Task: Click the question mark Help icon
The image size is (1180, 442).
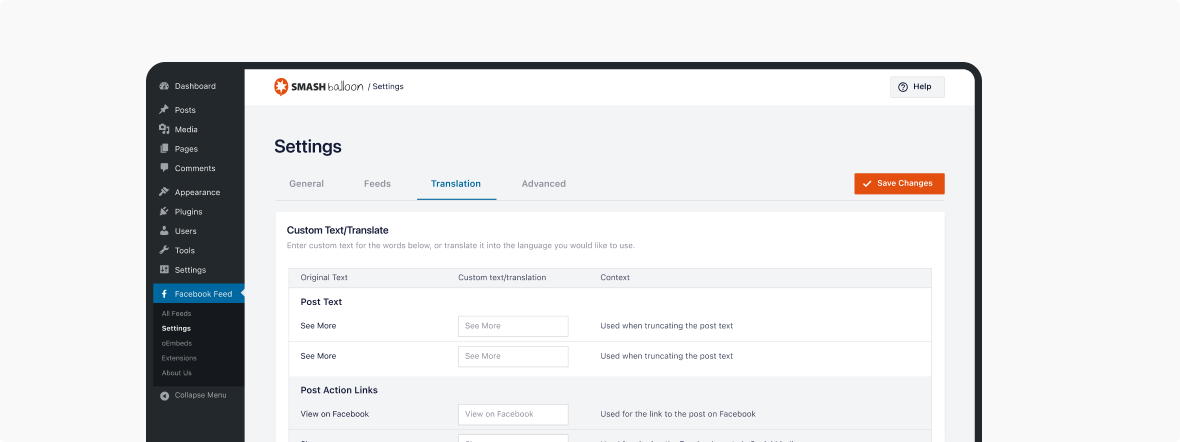Action: coord(903,87)
